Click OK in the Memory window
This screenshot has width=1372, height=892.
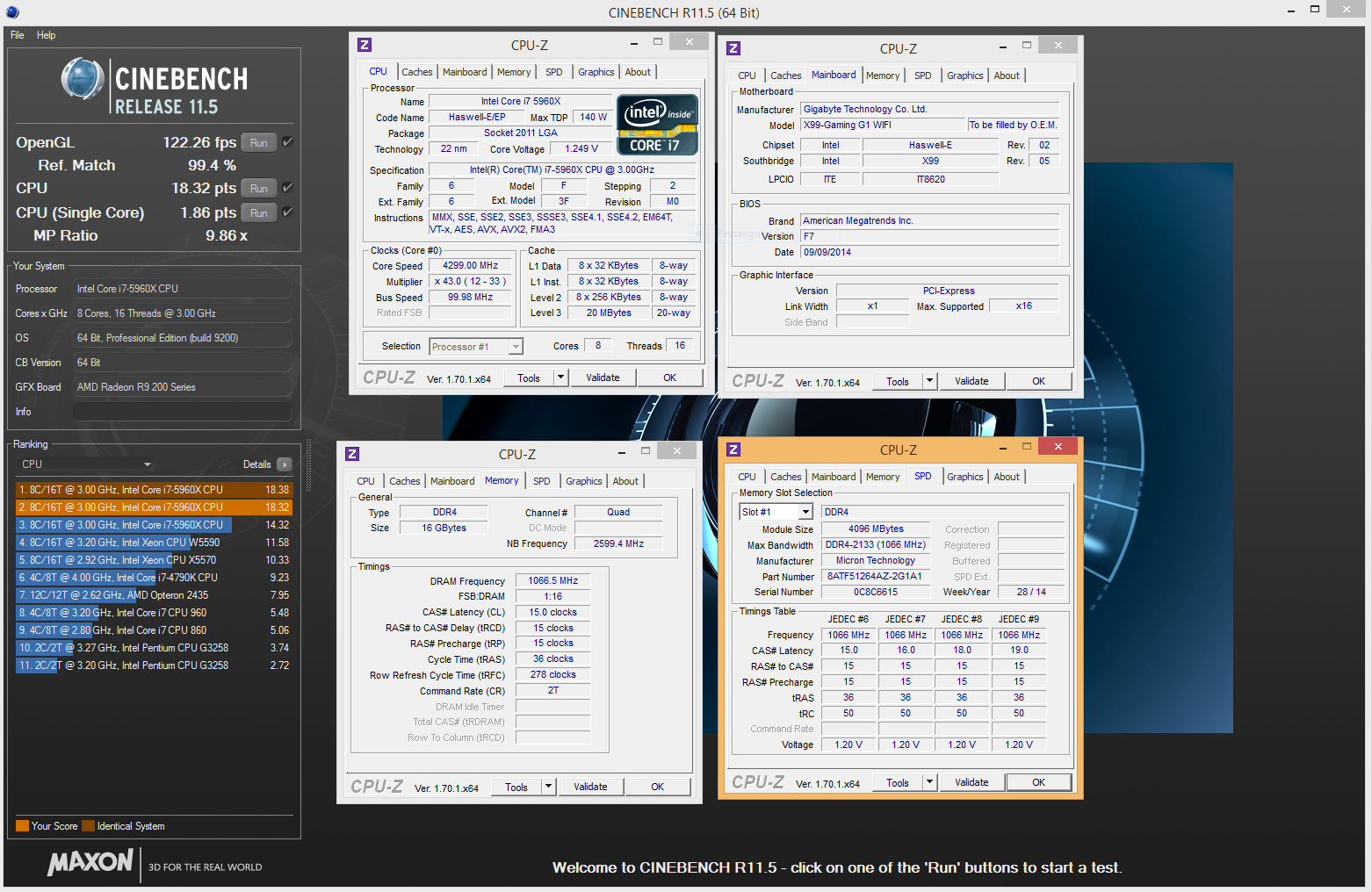(657, 787)
